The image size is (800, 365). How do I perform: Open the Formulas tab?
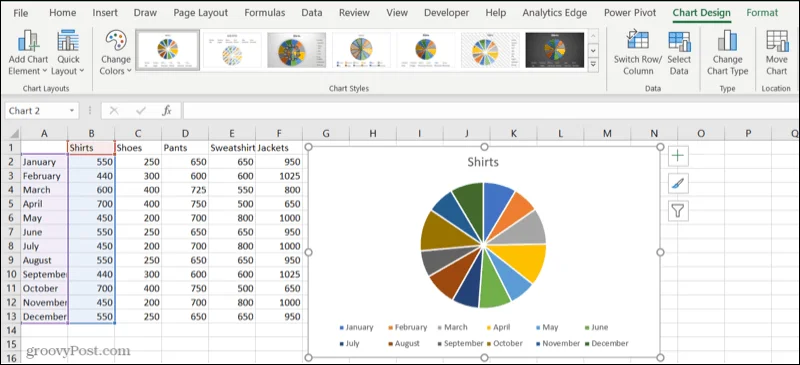[x=265, y=13]
